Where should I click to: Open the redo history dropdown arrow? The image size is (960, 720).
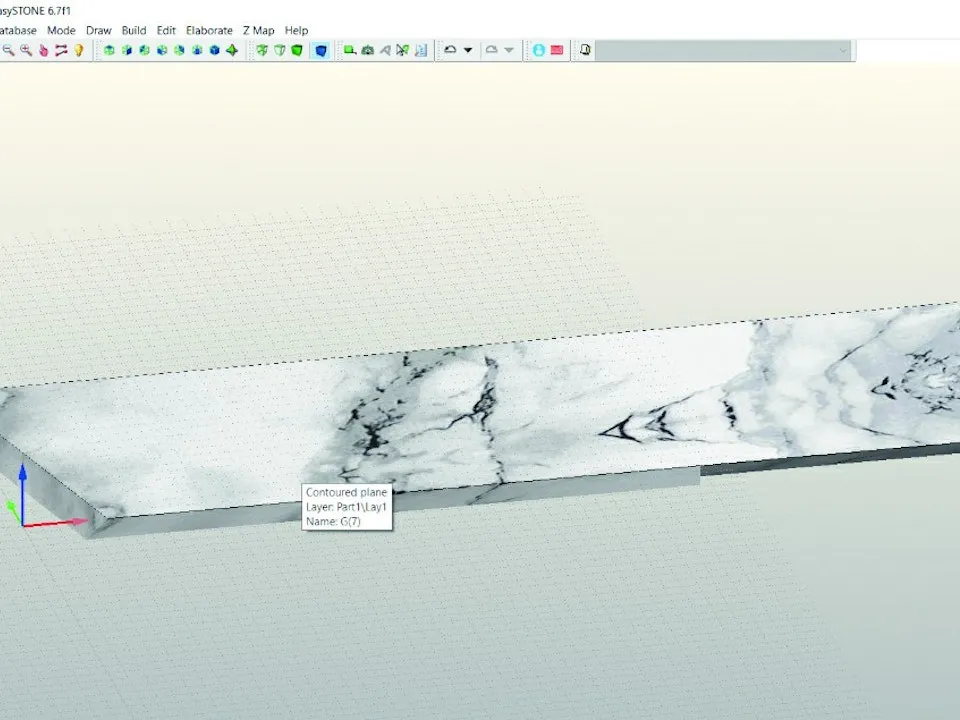(509, 50)
